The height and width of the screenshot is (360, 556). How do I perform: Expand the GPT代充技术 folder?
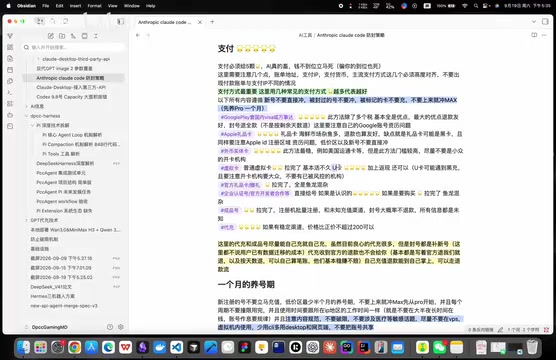[x=26, y=220]
